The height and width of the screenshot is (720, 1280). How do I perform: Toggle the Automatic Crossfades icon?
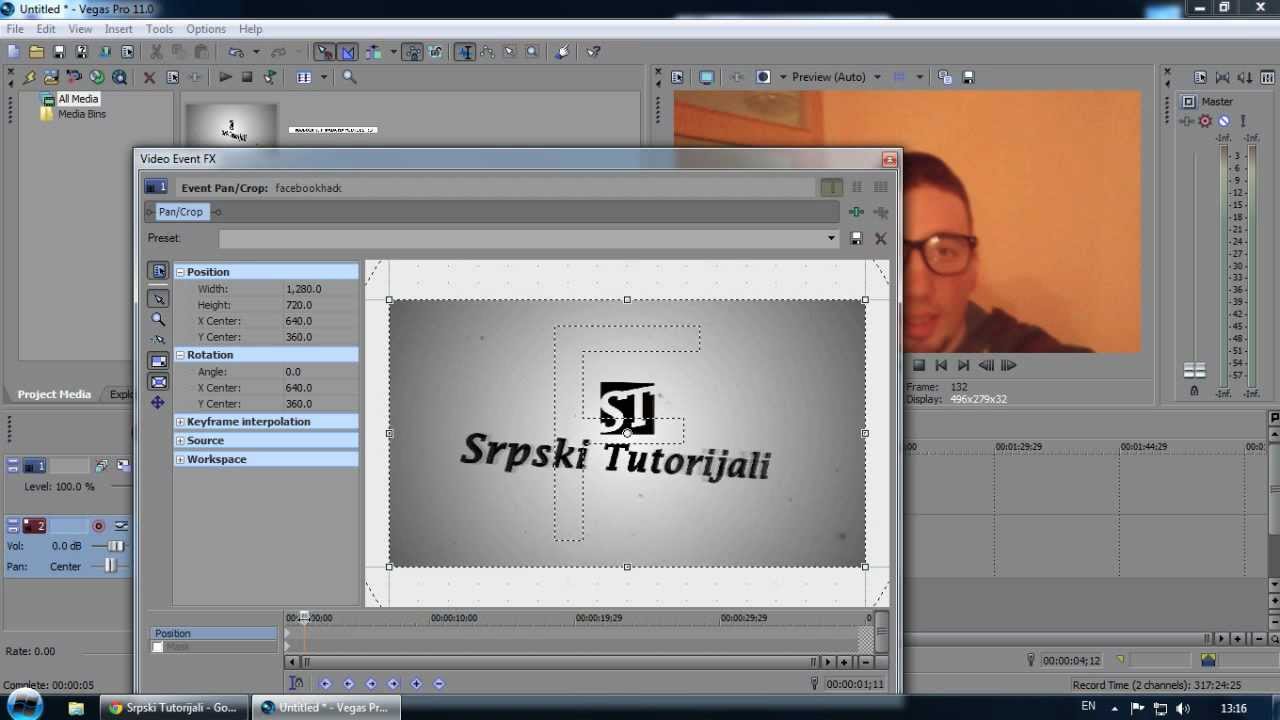pos(347,52)
